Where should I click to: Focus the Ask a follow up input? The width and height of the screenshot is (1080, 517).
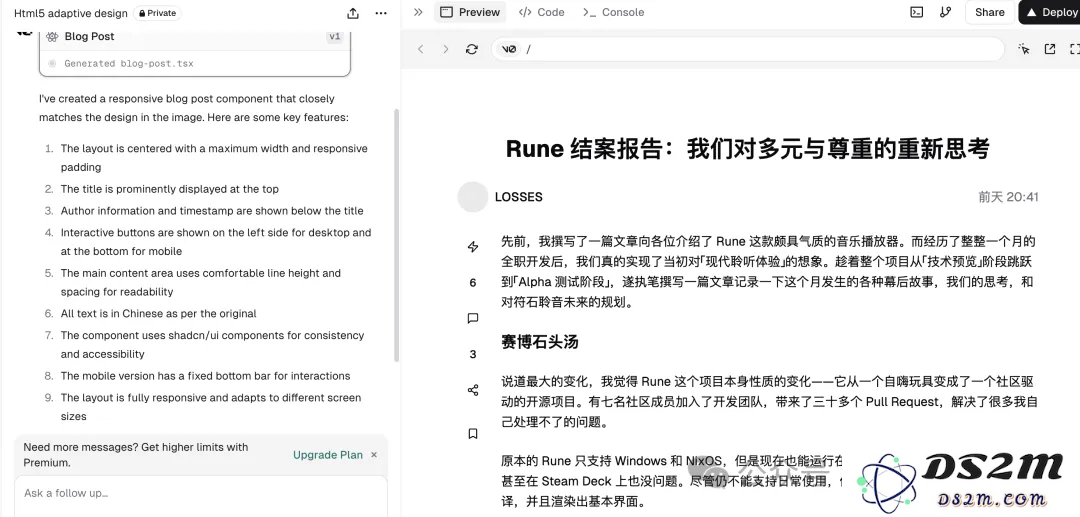point(200,496)
